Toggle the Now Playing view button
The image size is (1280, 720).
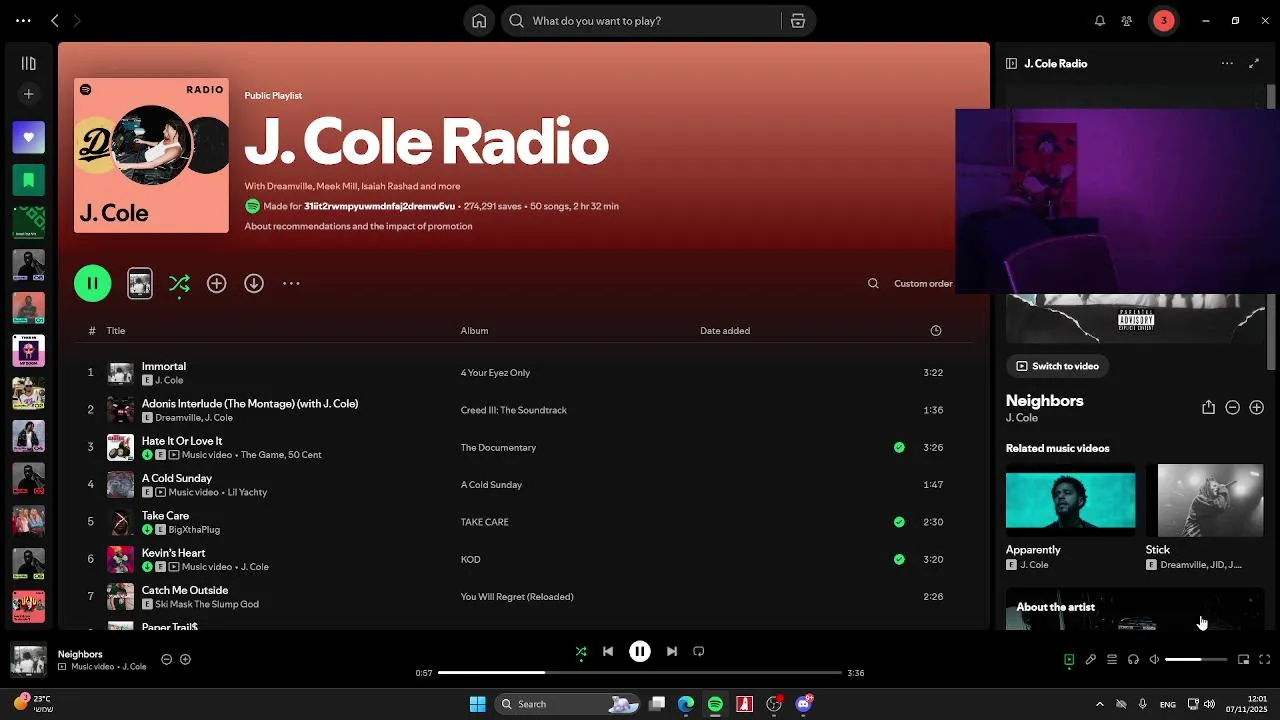(x=1069, y=659)
